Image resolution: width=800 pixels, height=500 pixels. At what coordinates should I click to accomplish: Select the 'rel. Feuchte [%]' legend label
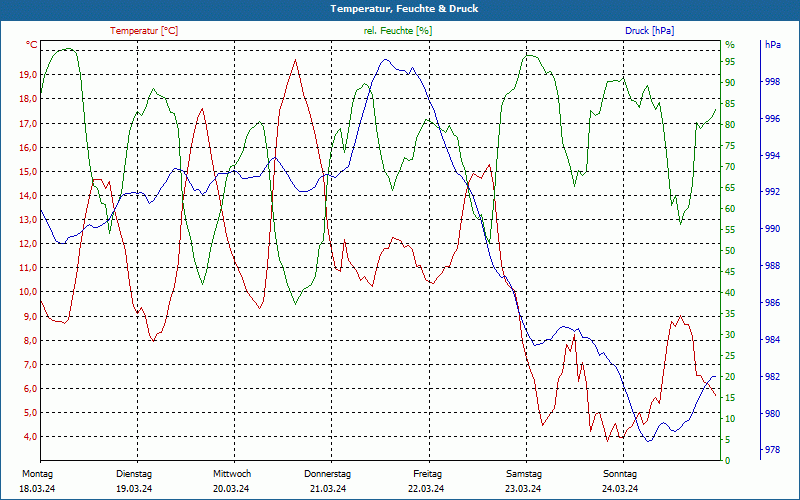click(398, 31)
